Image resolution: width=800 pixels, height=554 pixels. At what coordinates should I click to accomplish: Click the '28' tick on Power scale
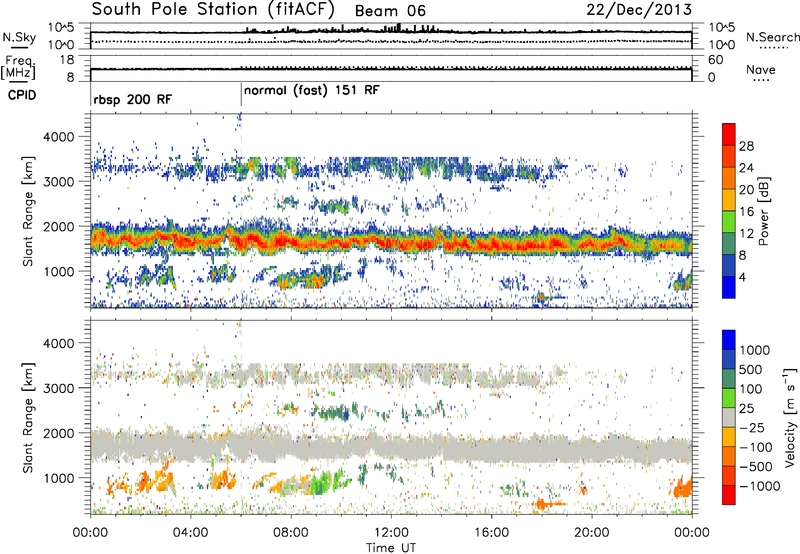(x=746, y=146)
